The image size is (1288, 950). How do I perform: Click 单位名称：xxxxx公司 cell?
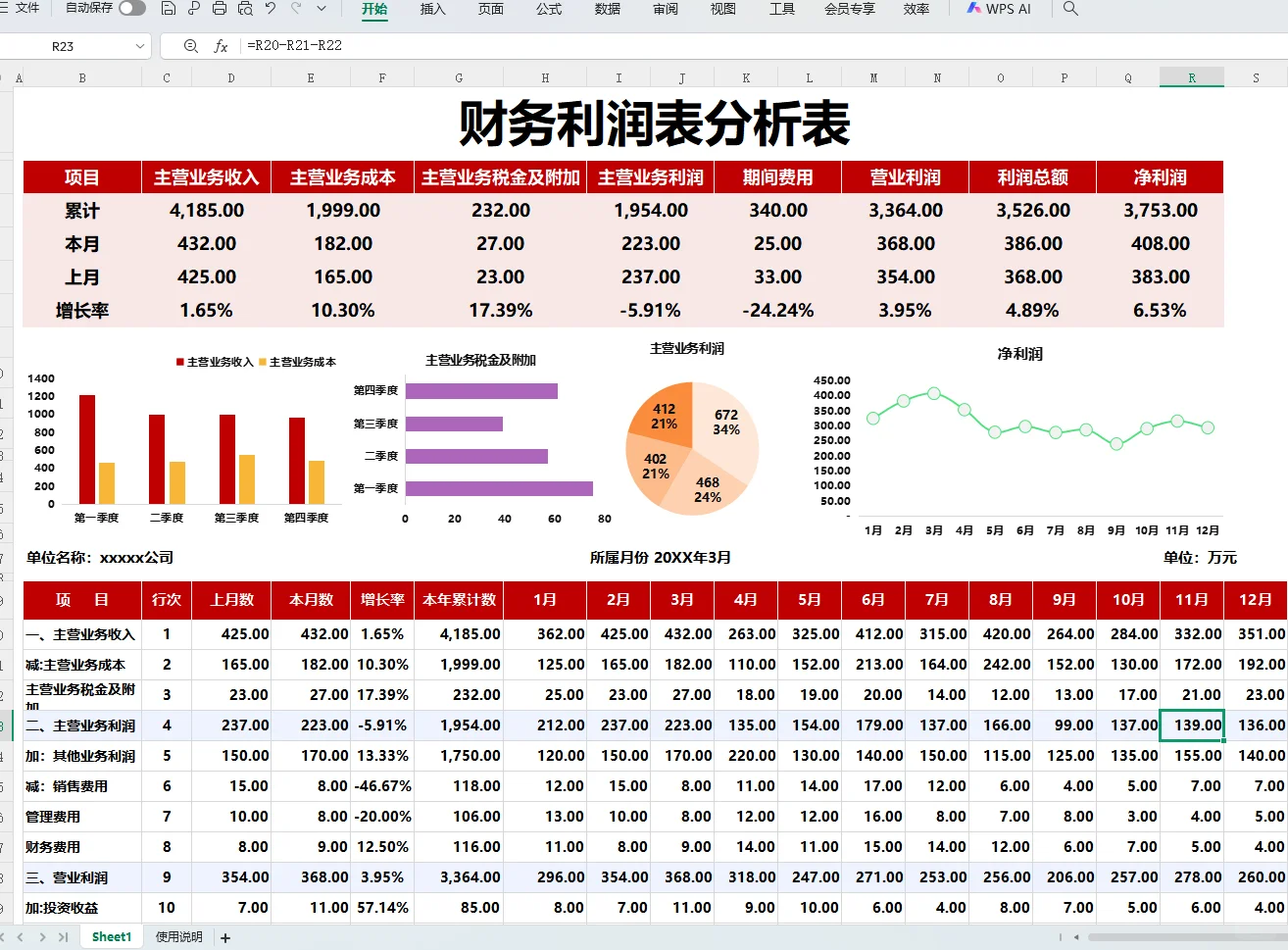tap(100, 558)
